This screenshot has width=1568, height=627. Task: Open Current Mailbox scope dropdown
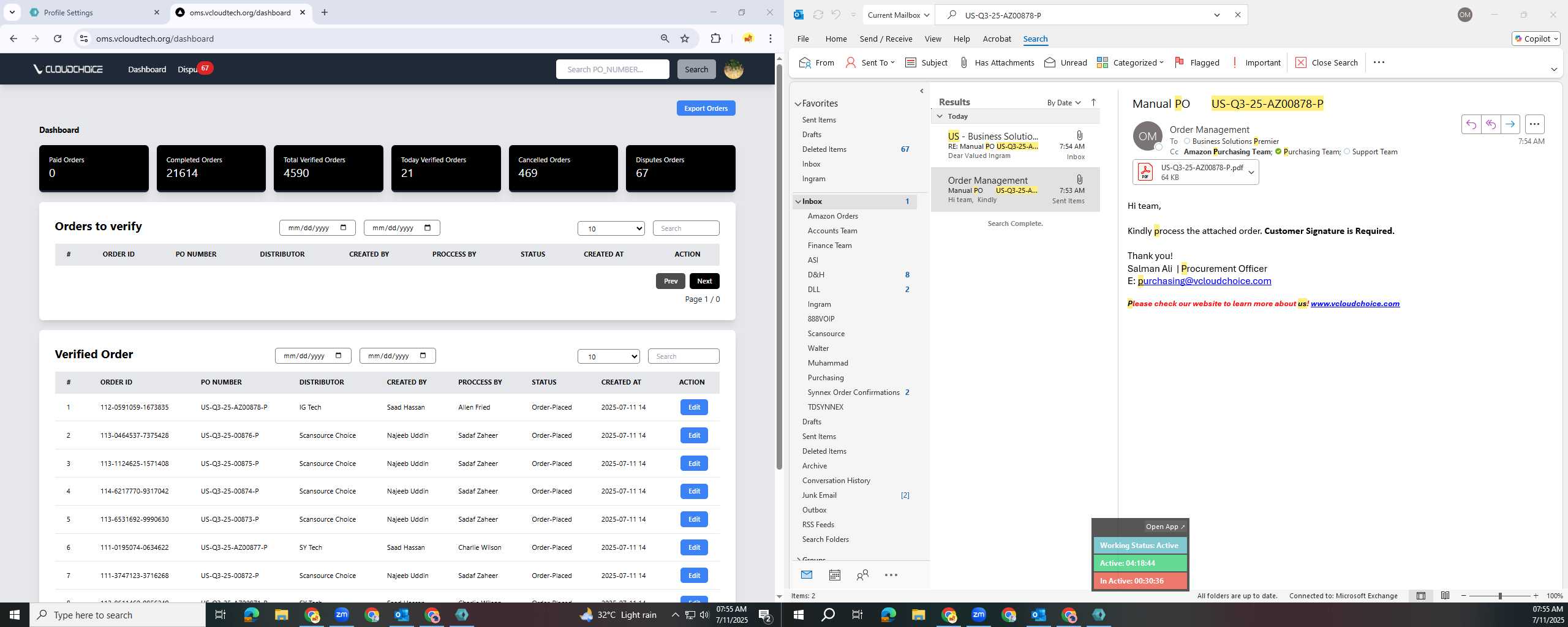pyautogui.click(x=899, y=15)
